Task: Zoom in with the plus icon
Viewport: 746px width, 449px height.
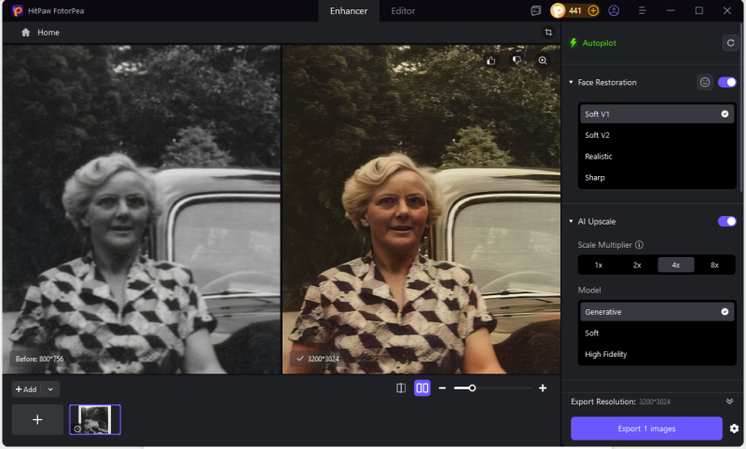Action: [x=542, y=388]
